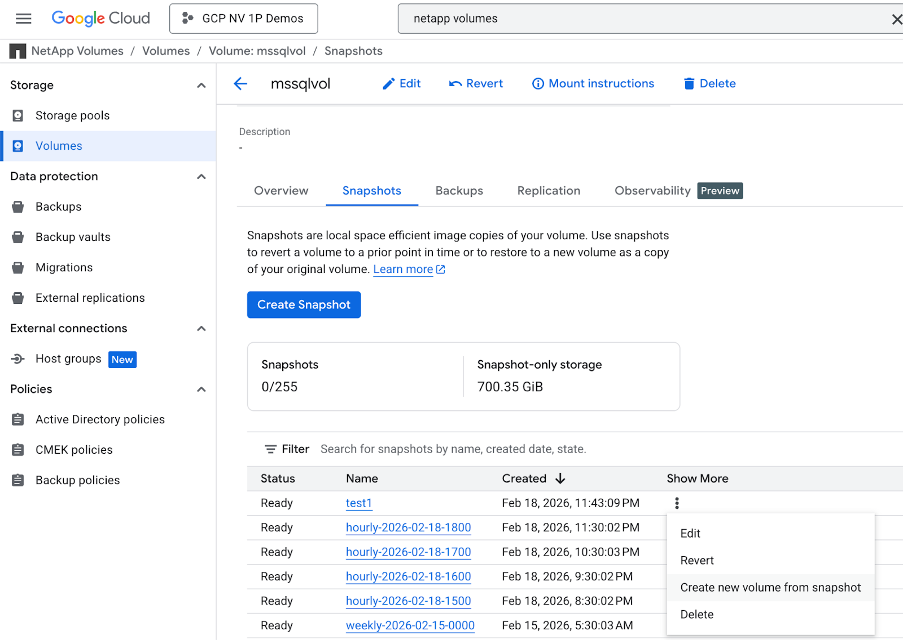Click the External replications sidebar icon
Image resolution: width=904 pixels, height=640 pixels.
click(x=18, y=298)
